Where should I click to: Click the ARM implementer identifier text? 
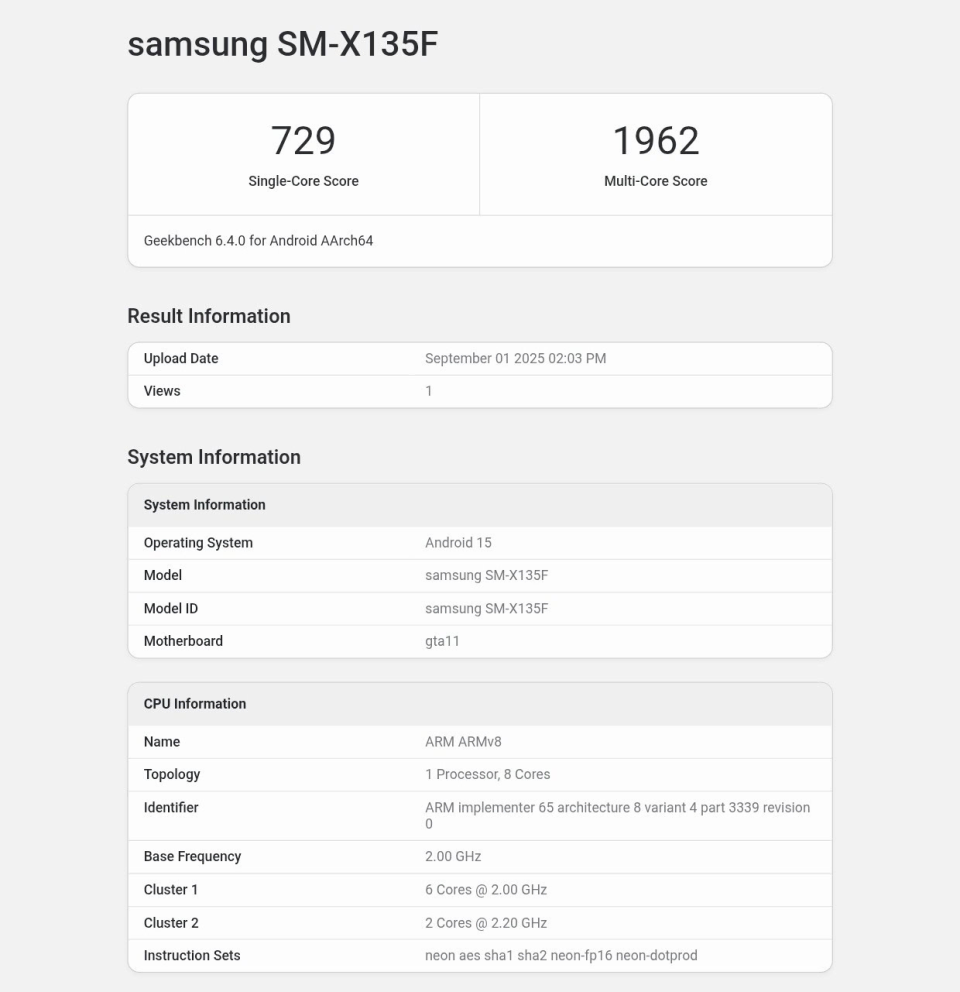tap(617, 807)
